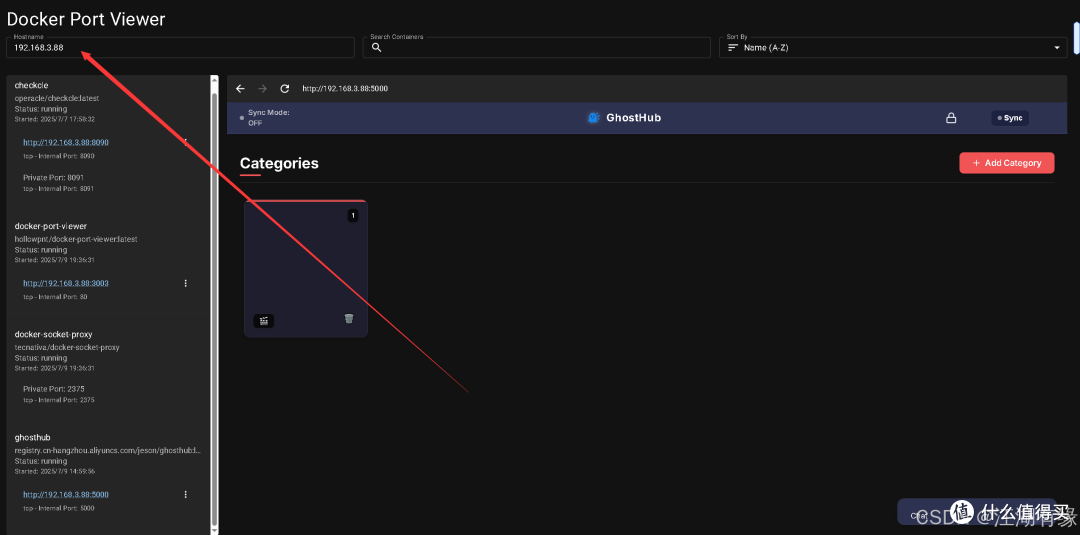Viewport: 1080px width, 535px height.
Task: Click the item count badge '1' on card
Action: point(353,216)
